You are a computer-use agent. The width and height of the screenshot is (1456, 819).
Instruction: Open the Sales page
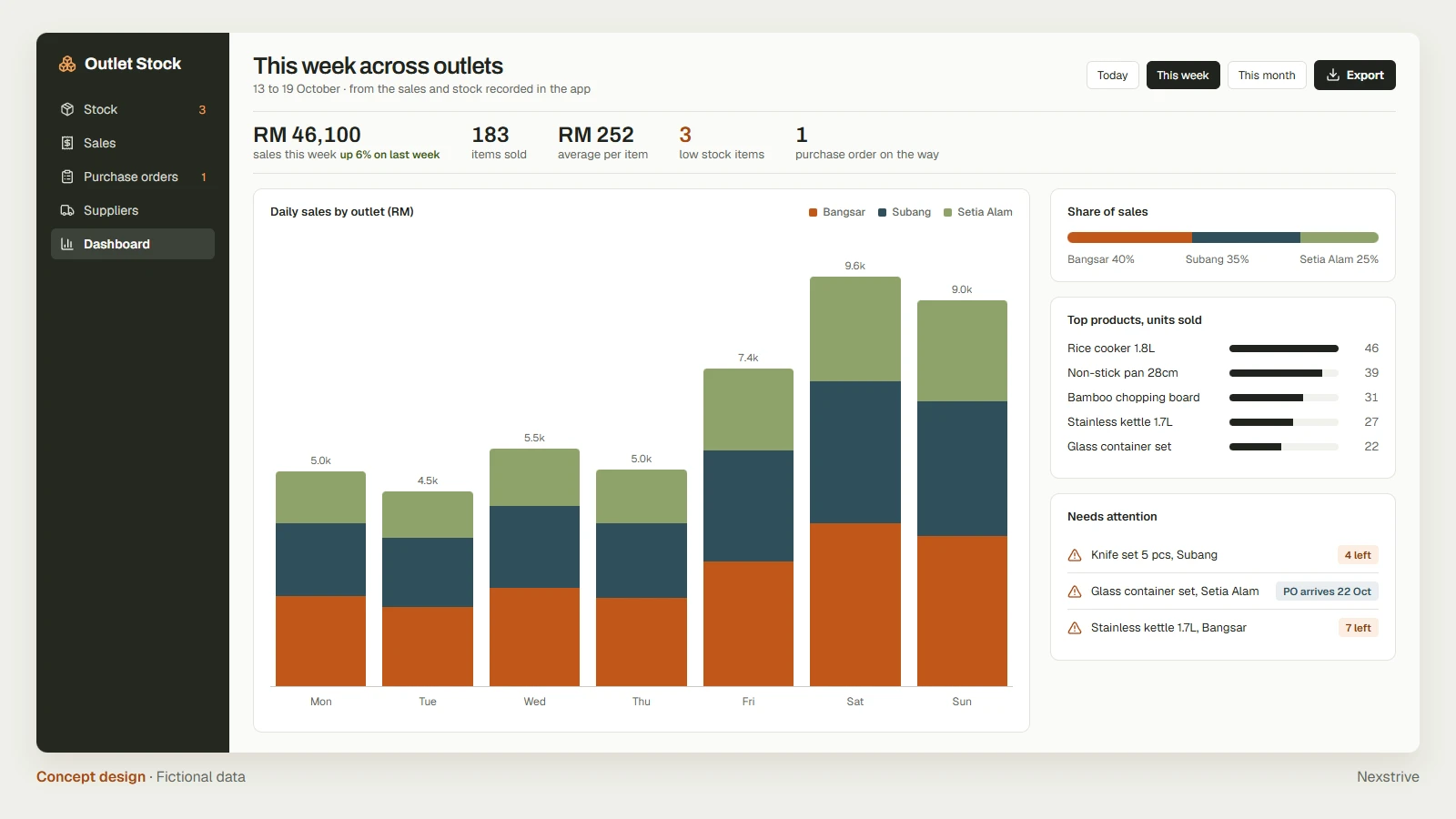tap(133, 143)
